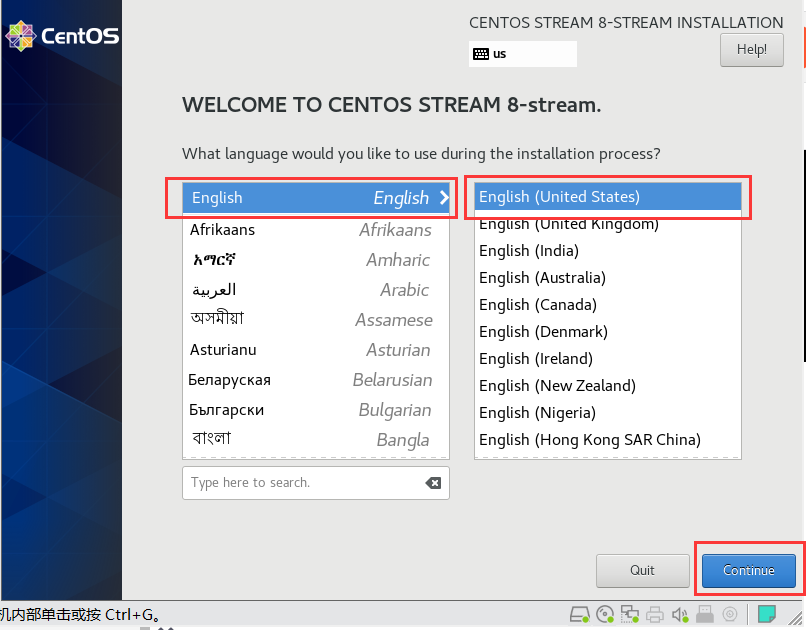Choose English (India) locale

coord(608,251)
